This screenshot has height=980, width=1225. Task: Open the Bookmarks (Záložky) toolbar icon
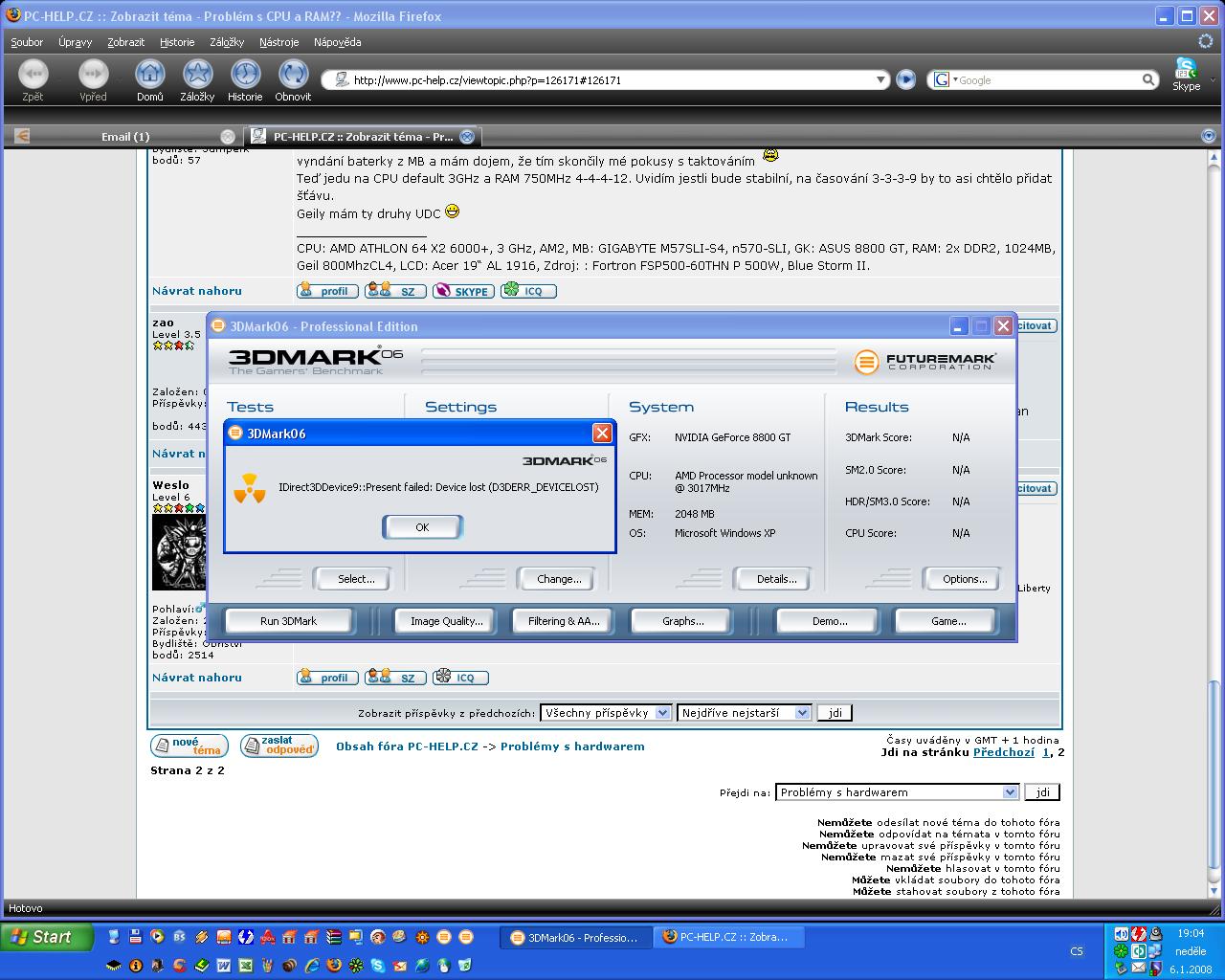(197, 74)
